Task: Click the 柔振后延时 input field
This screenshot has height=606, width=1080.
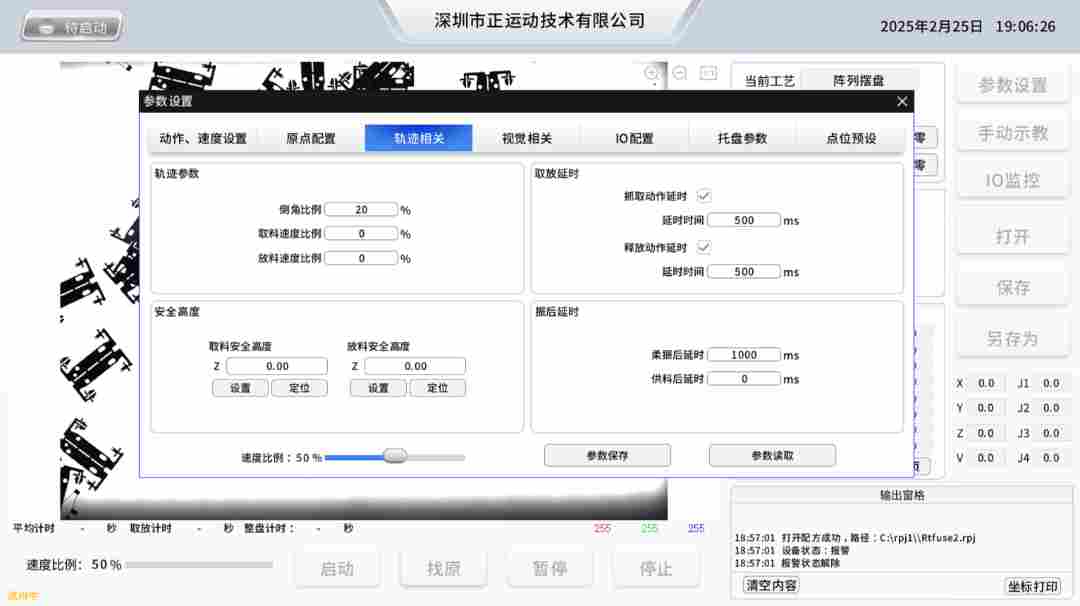Action: 744,355
